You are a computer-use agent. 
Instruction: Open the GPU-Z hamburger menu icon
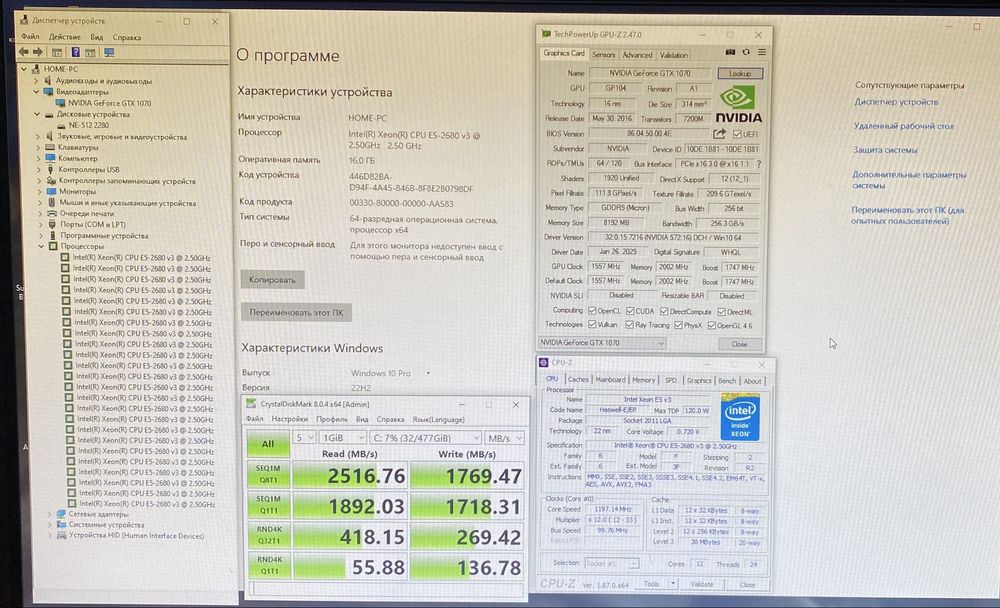[x=761, y=52]
